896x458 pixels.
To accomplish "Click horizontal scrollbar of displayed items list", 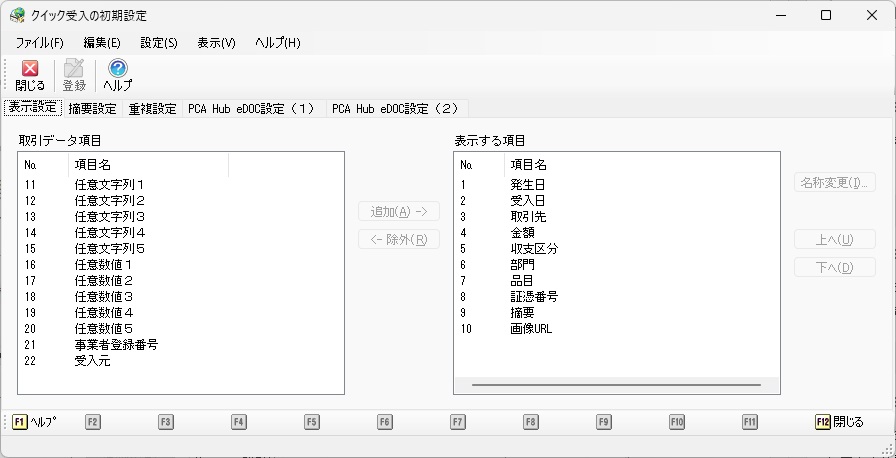I will (x=615, y=384).
